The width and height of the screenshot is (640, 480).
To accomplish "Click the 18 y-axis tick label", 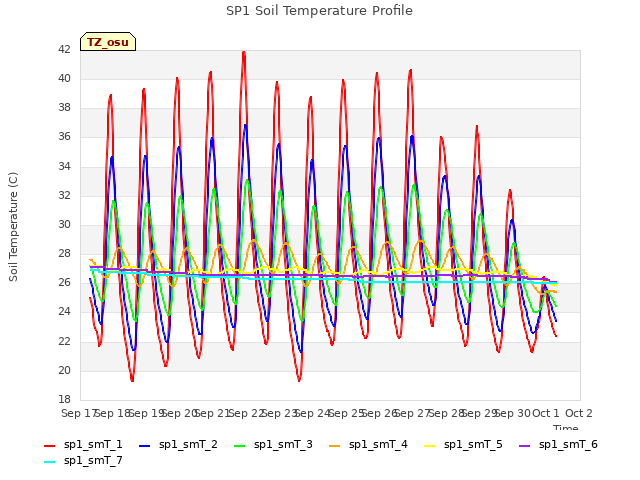I will coord(64,399).
